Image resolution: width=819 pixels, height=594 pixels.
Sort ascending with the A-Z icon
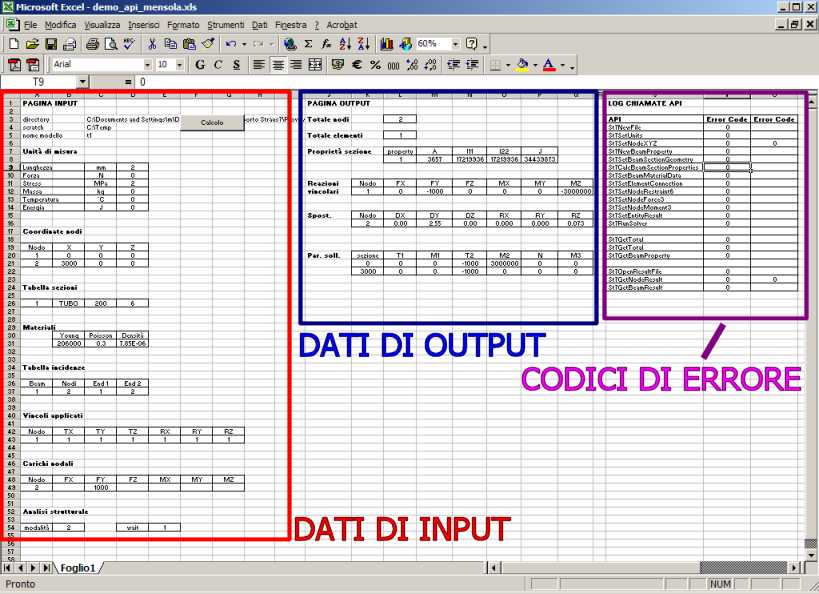[x=345, y=44]
